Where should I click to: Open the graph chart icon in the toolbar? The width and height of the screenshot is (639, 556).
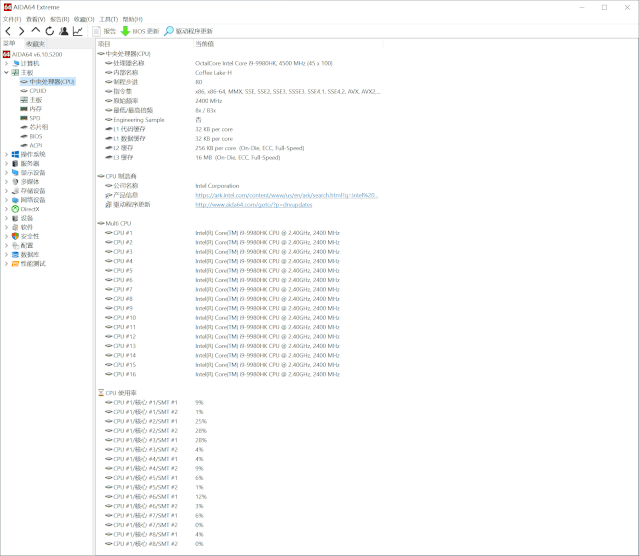click(x=78, y=31)
